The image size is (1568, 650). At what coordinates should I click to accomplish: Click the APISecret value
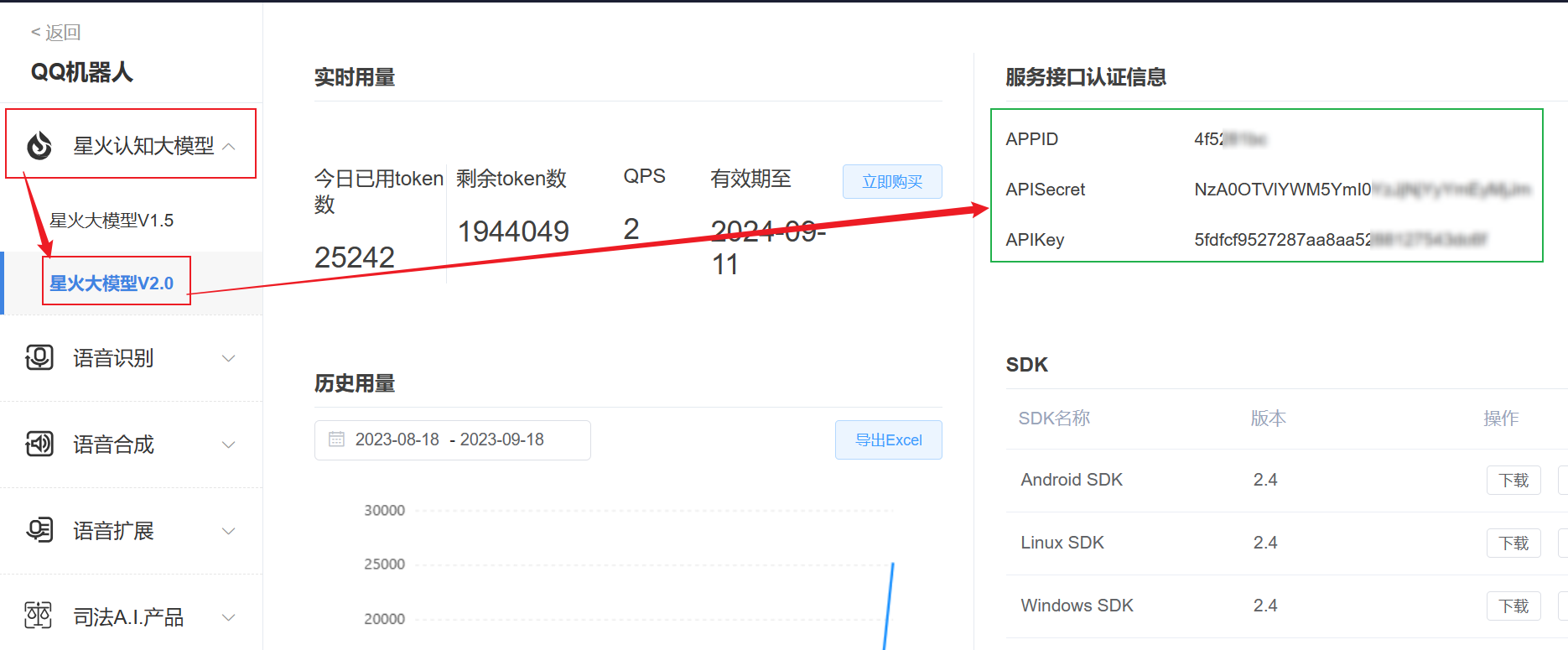click(x=1363, y=190)
